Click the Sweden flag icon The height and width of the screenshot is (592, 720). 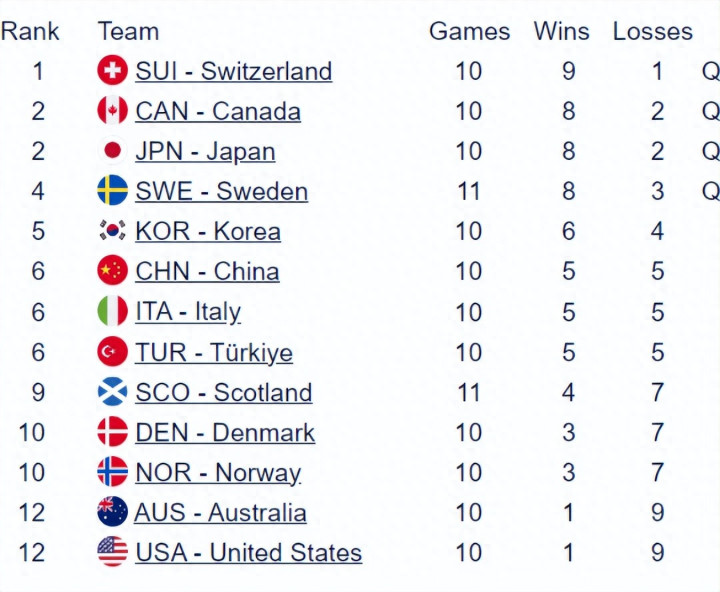(x=112, y=191)
